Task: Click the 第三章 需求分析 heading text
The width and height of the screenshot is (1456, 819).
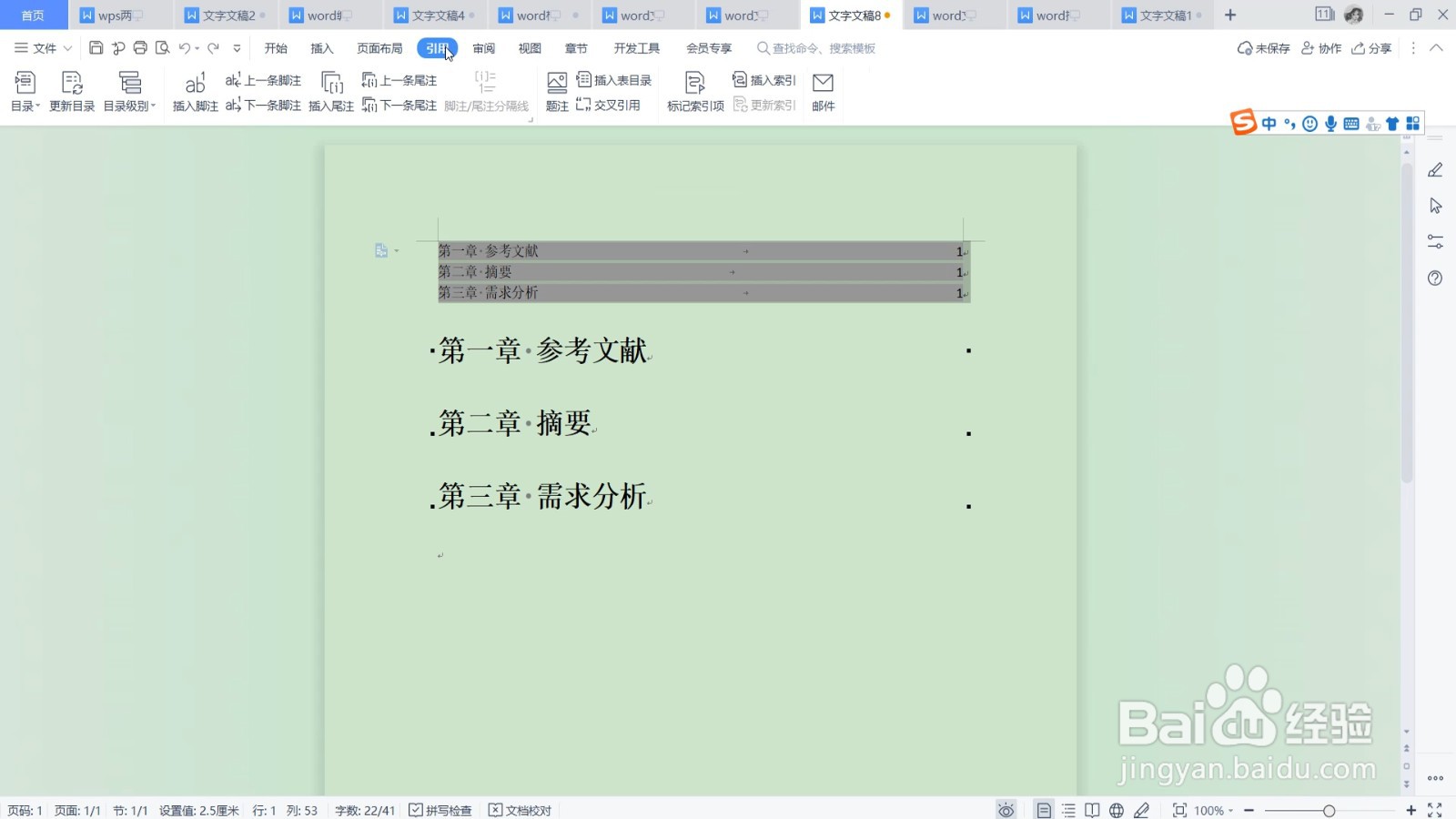Action: [542, 496]
